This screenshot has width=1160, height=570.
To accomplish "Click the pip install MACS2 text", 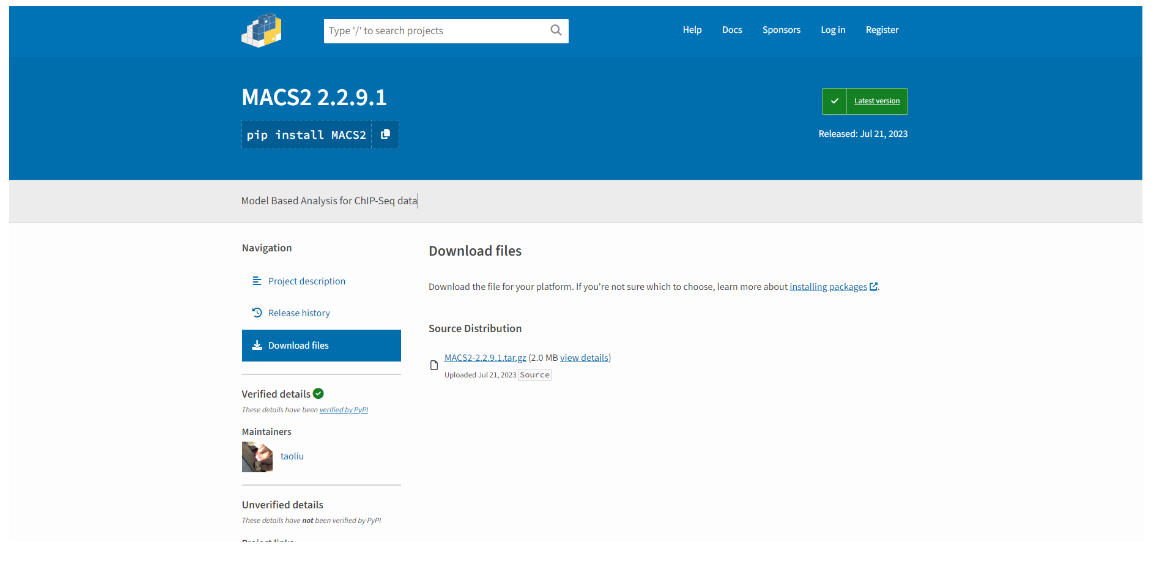I will [x=306, y=135].
